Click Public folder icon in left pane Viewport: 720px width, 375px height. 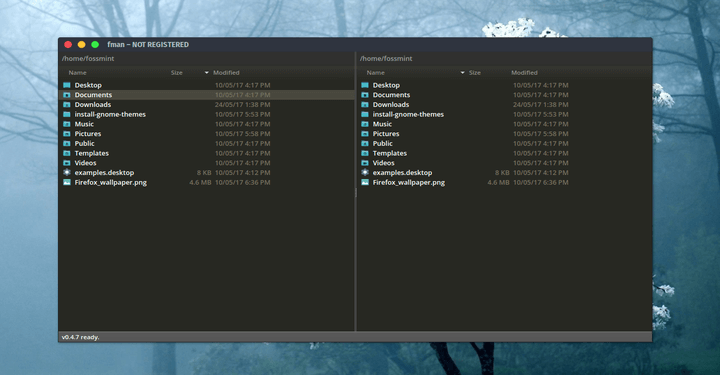tap(67, 143)
